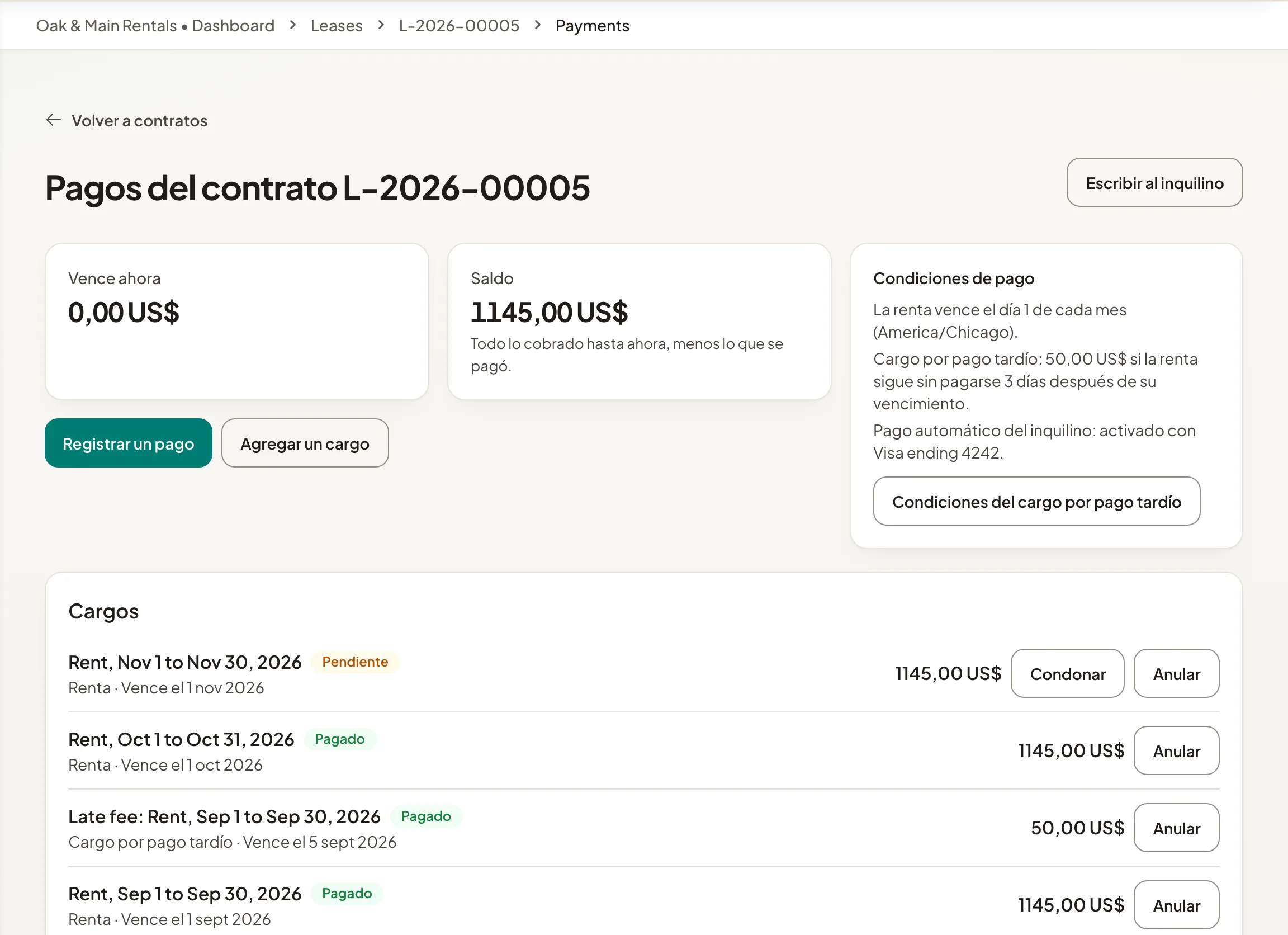Open the Leases breadcrumb

[336, 26]
